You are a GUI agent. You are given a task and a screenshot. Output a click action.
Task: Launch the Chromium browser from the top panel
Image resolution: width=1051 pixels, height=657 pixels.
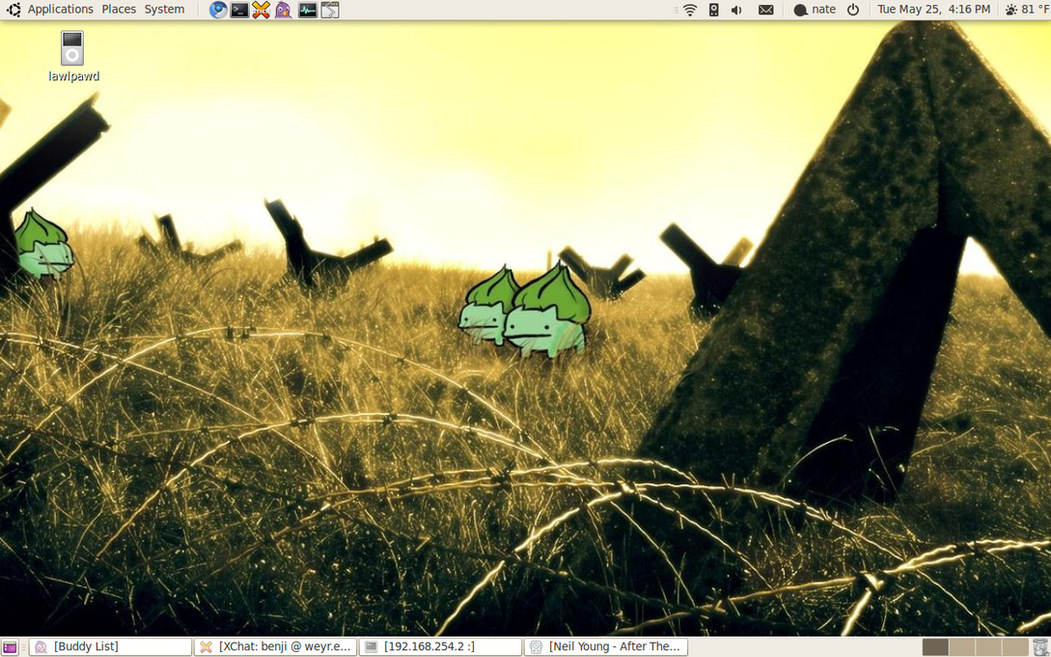tap(218, 10)
